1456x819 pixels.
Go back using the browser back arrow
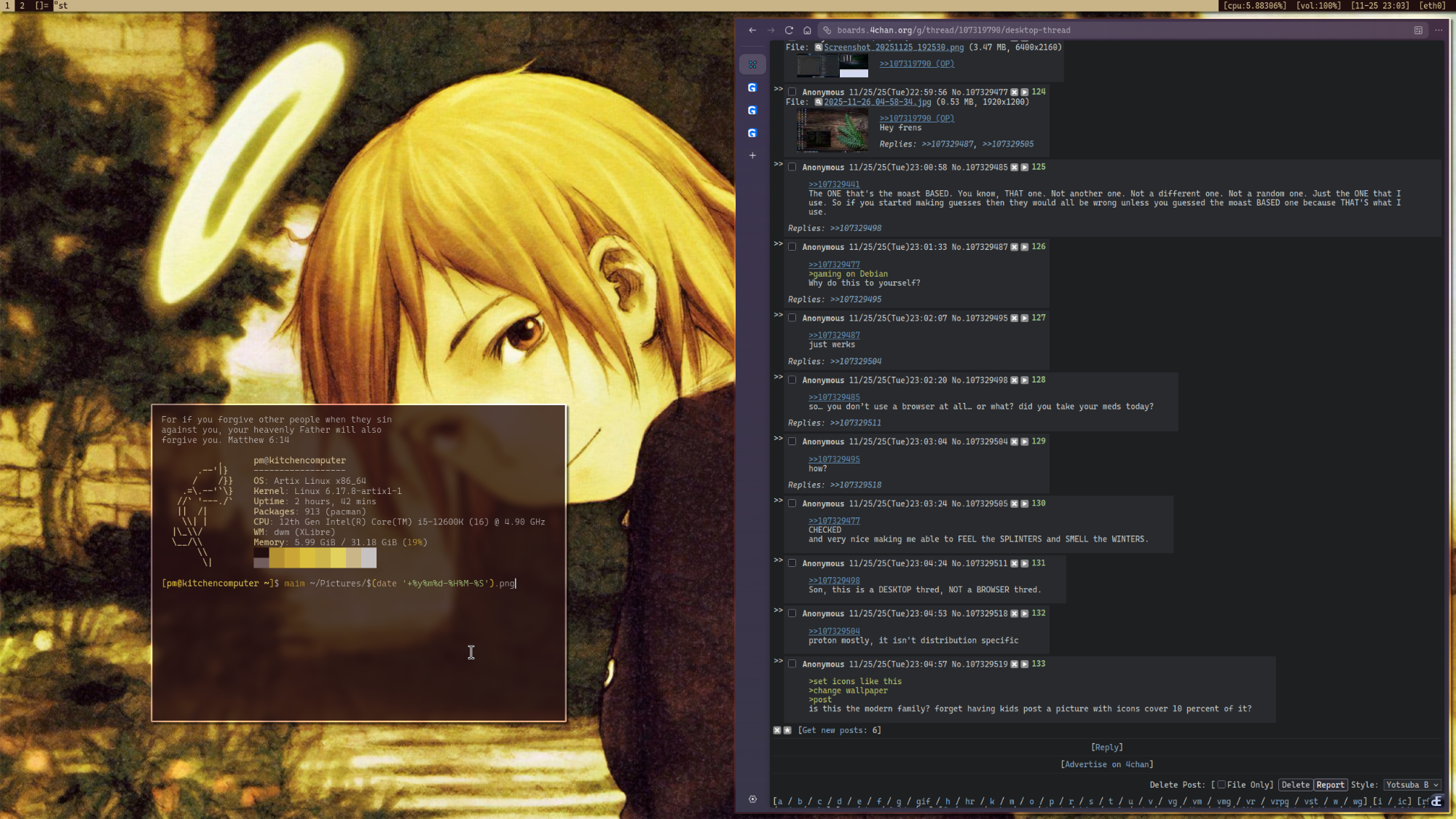tap(752, 30)
